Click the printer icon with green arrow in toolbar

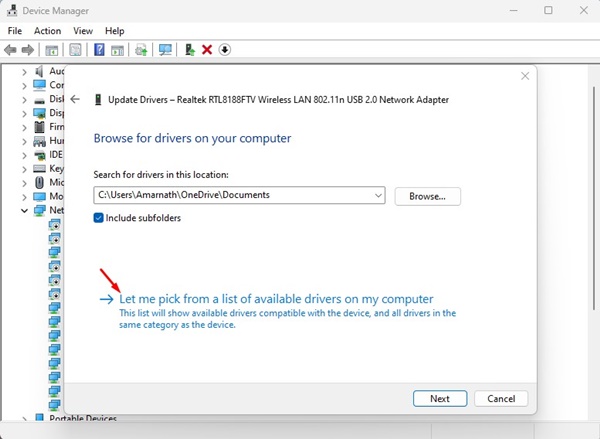tap(141, 50)
